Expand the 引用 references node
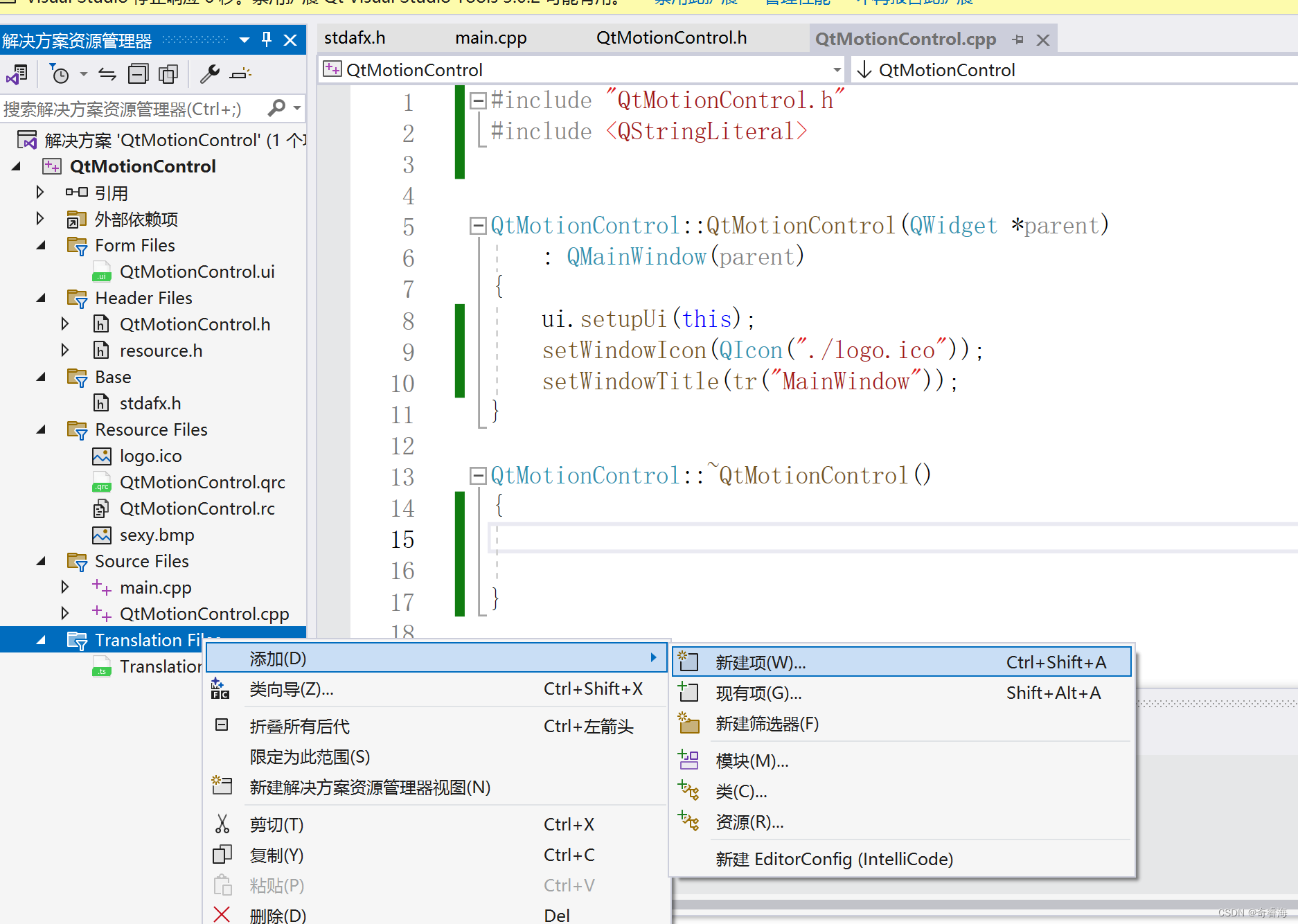This screenshot has width=1298, height=924. (x=40, y=192)
